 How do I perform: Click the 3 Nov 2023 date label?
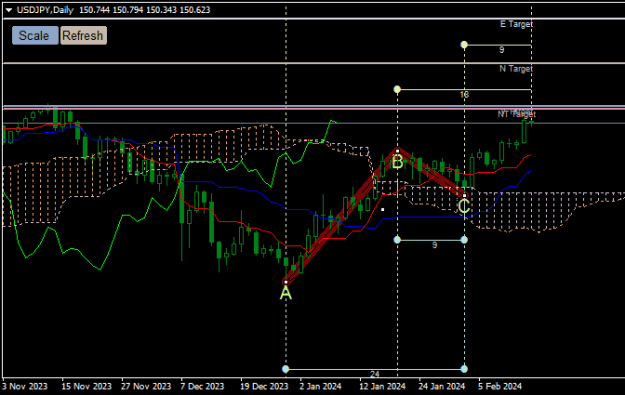[25, 386]
